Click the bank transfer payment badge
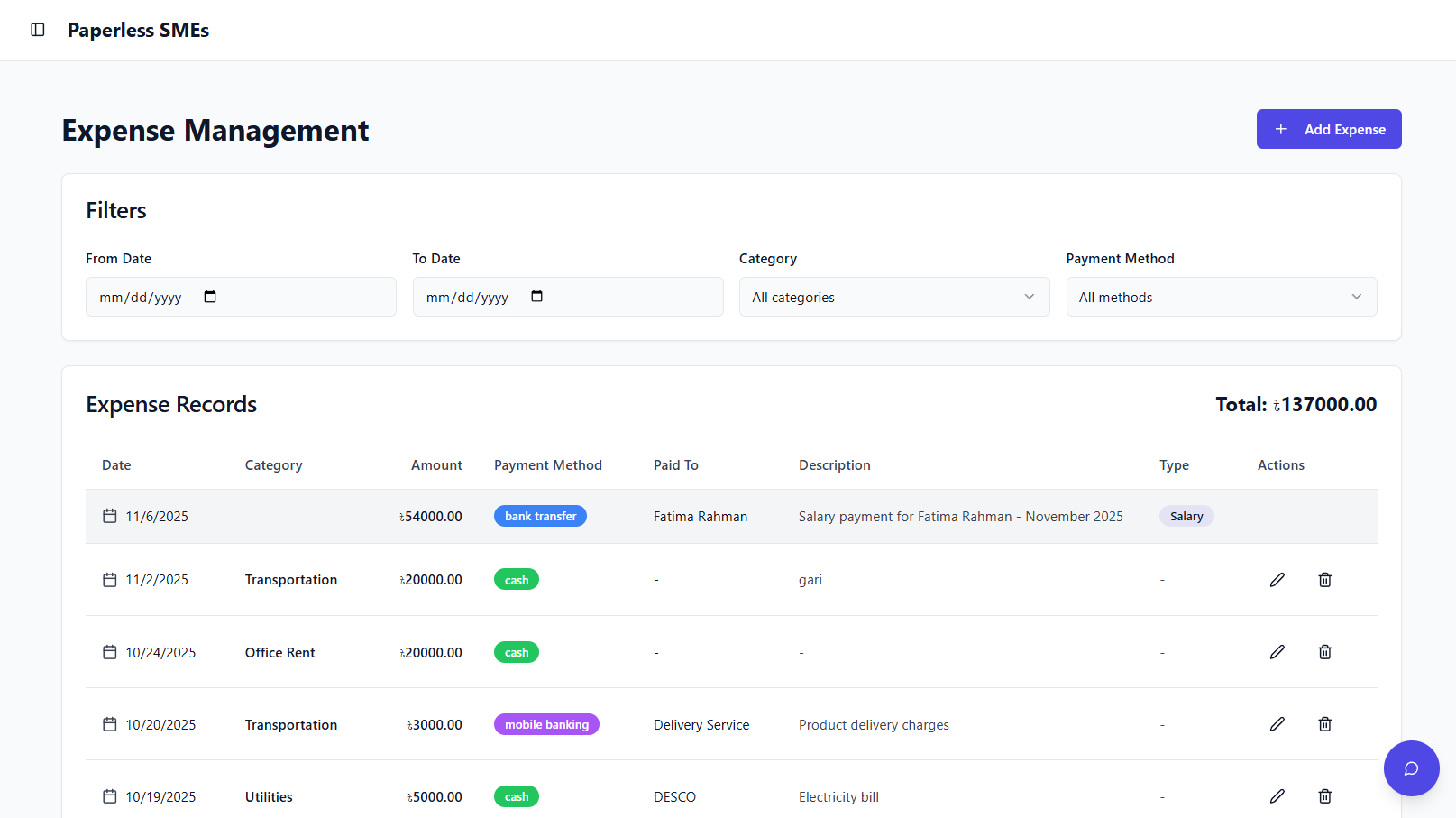1456x818 pixels. 540,516
